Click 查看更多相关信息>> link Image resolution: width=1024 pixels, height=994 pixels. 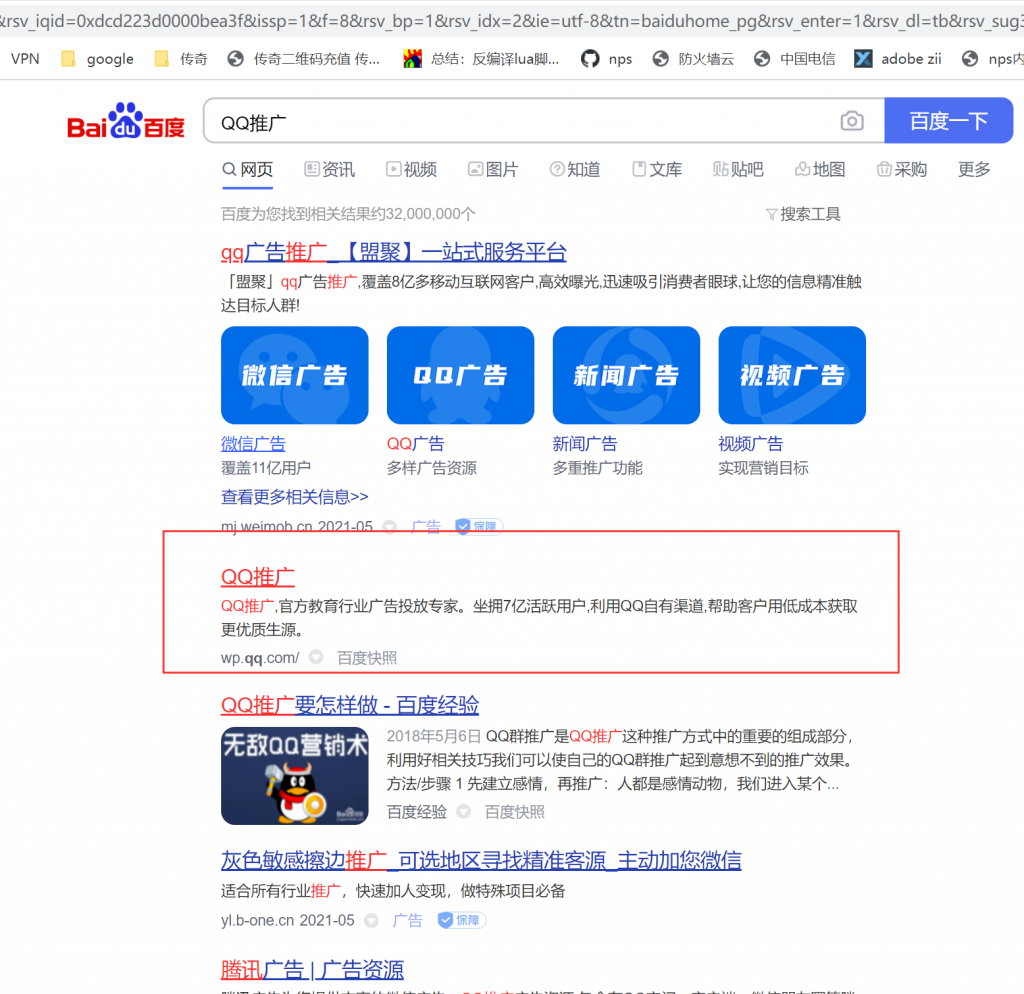295,497
